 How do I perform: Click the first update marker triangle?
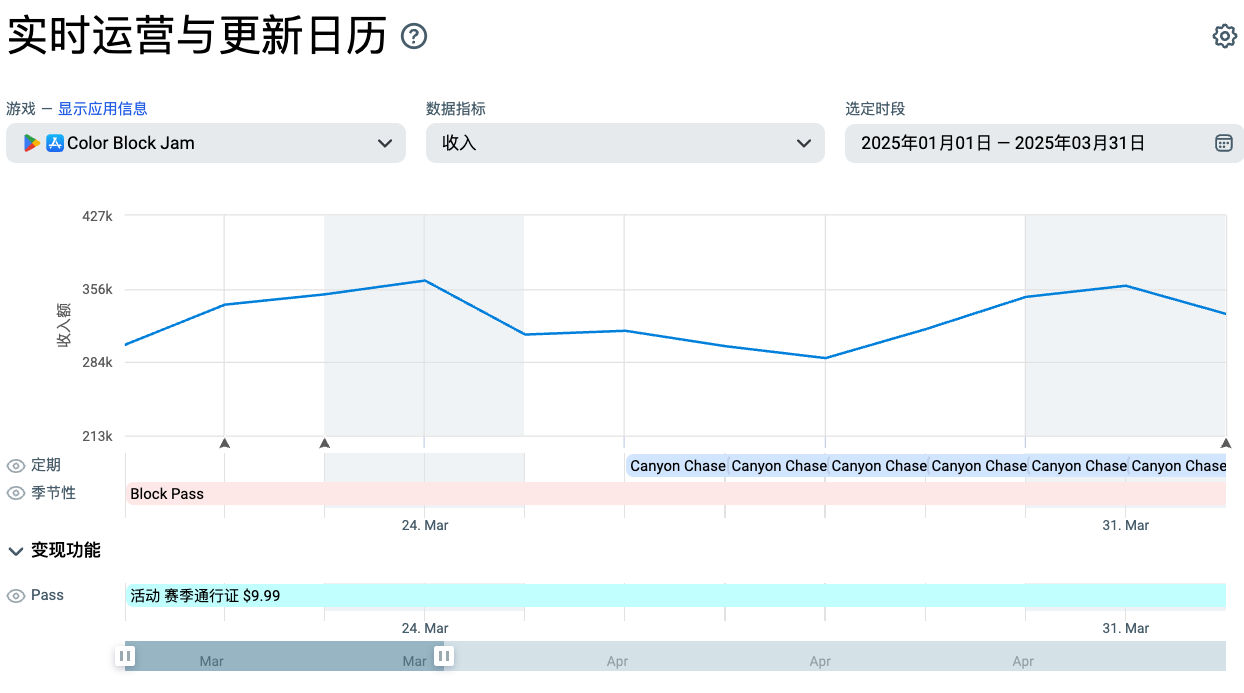pyautogui.click(x=224, y=443)
